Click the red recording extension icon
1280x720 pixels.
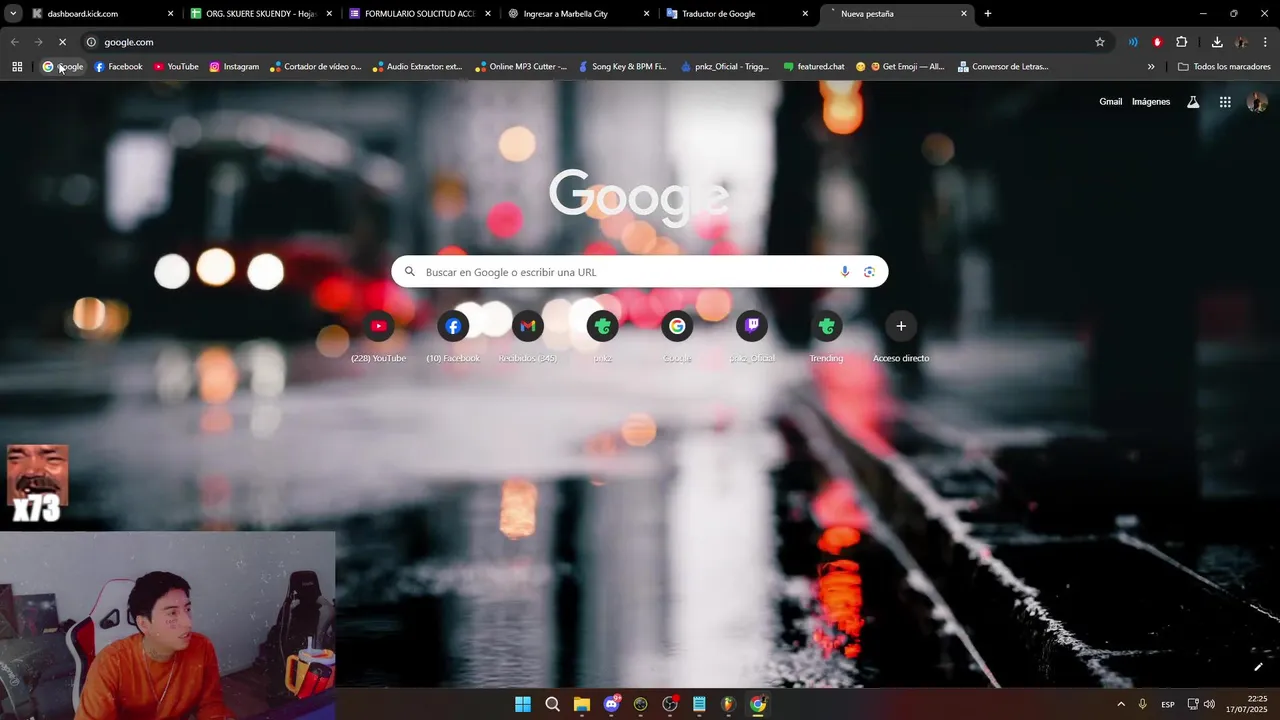[x=1157, y=42]
